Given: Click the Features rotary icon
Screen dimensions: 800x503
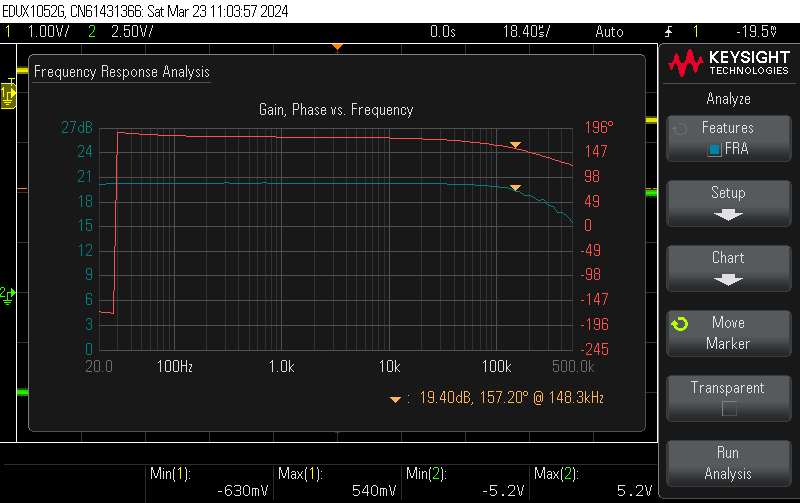Looking at the screenshot, I should [x=680, y=129].
